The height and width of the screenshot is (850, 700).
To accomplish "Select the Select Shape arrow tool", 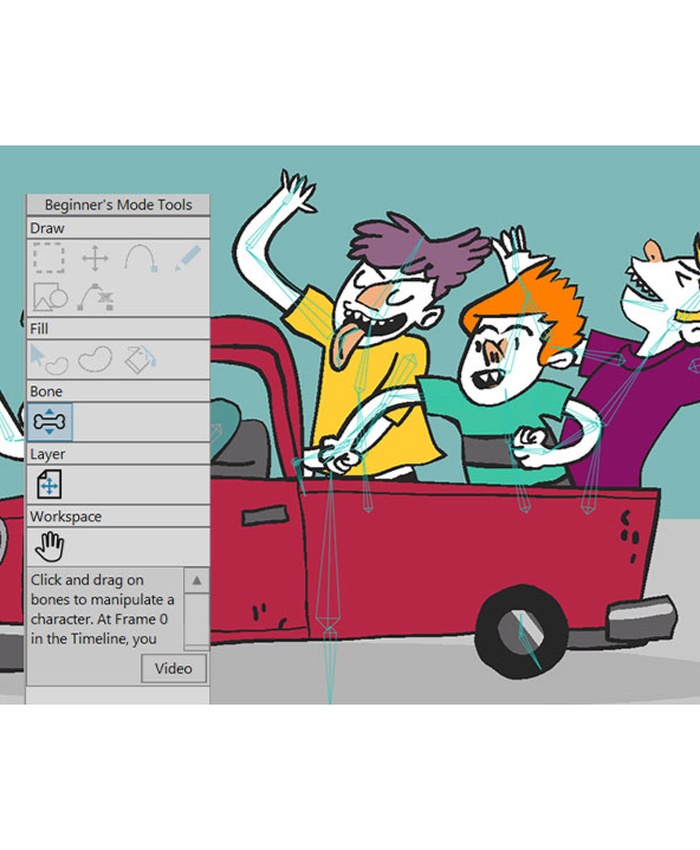I will pyautogui.click(x=48, y=359).
